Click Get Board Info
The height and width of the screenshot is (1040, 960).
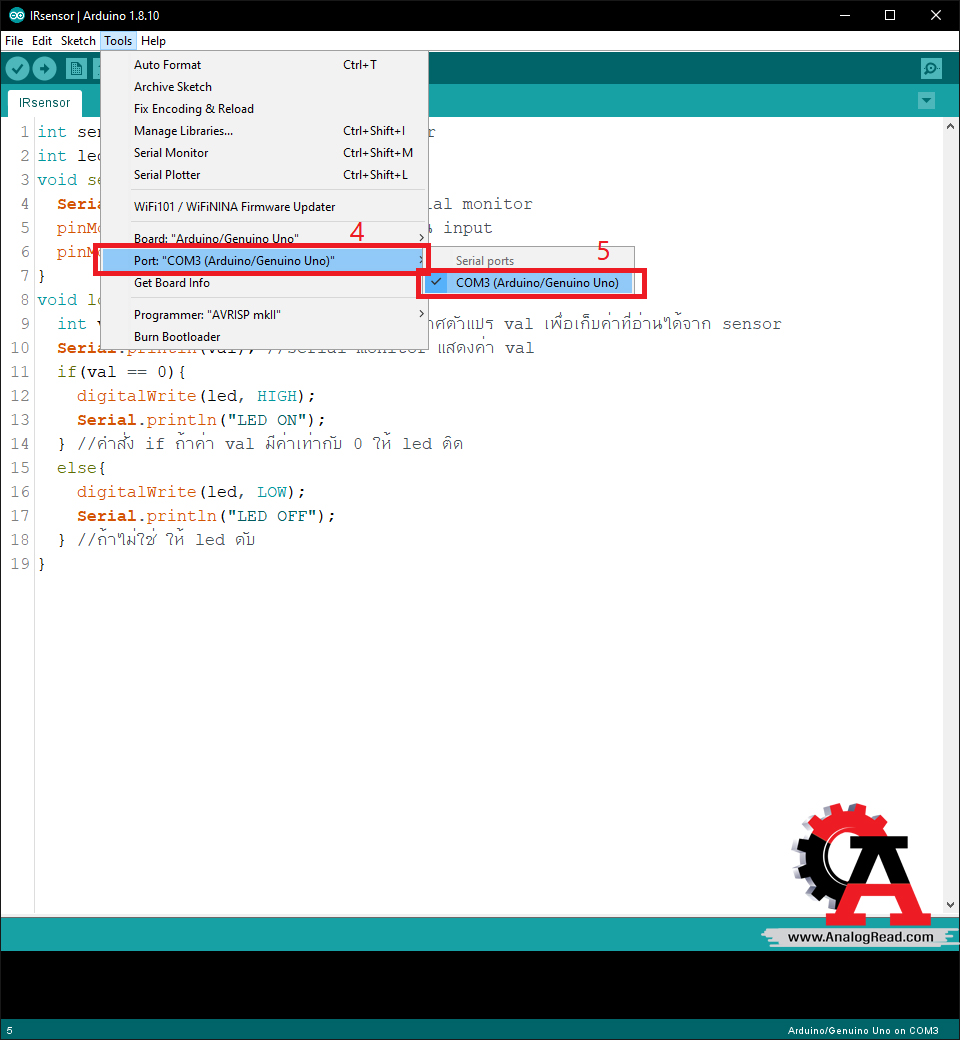coord(264,283)
